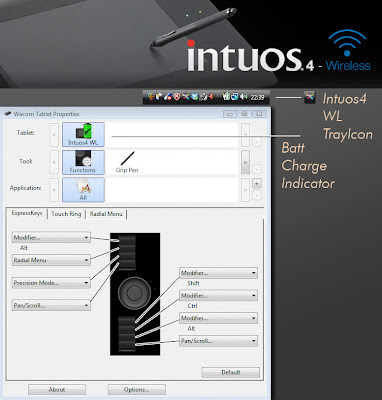Image resolution: width=382 pixels, height=400 pixels.
Task: Click the tray clock showing 22:39
Action: point(257,97)
